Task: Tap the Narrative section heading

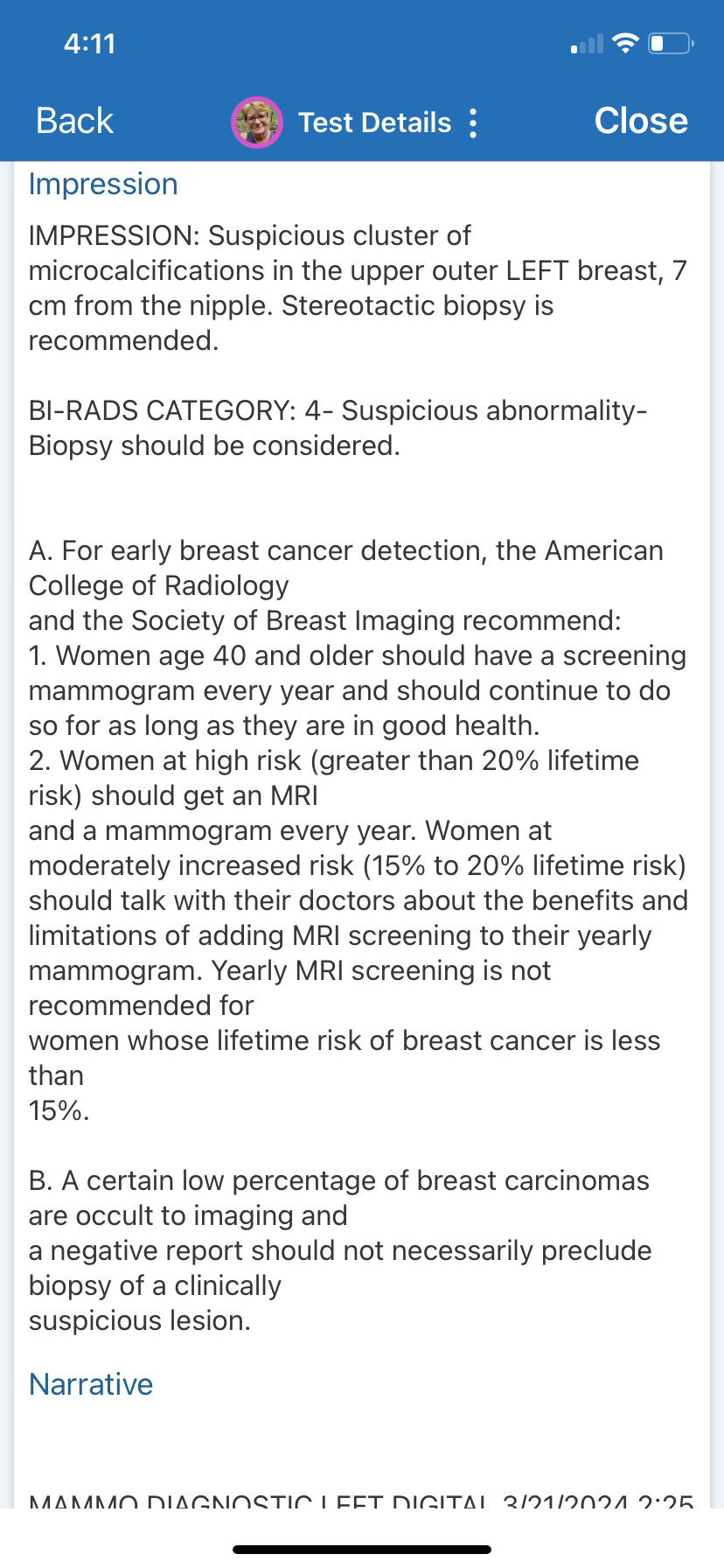Action: tap(91, 1384)
